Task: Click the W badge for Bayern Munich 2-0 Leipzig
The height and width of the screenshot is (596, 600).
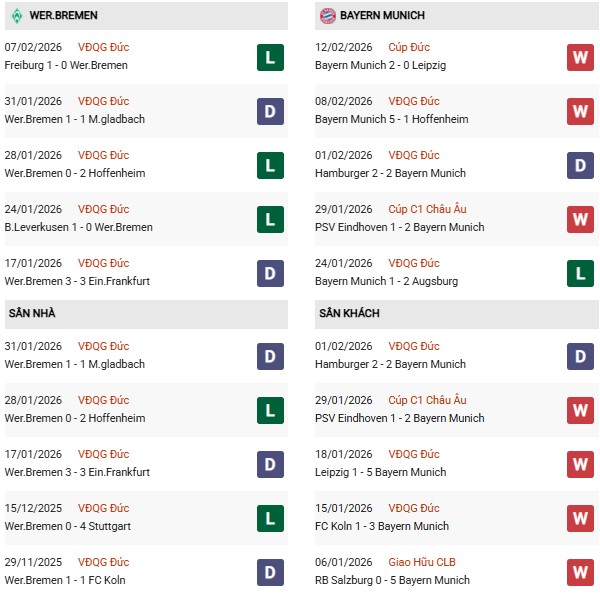Action: [x=580, y=57]
